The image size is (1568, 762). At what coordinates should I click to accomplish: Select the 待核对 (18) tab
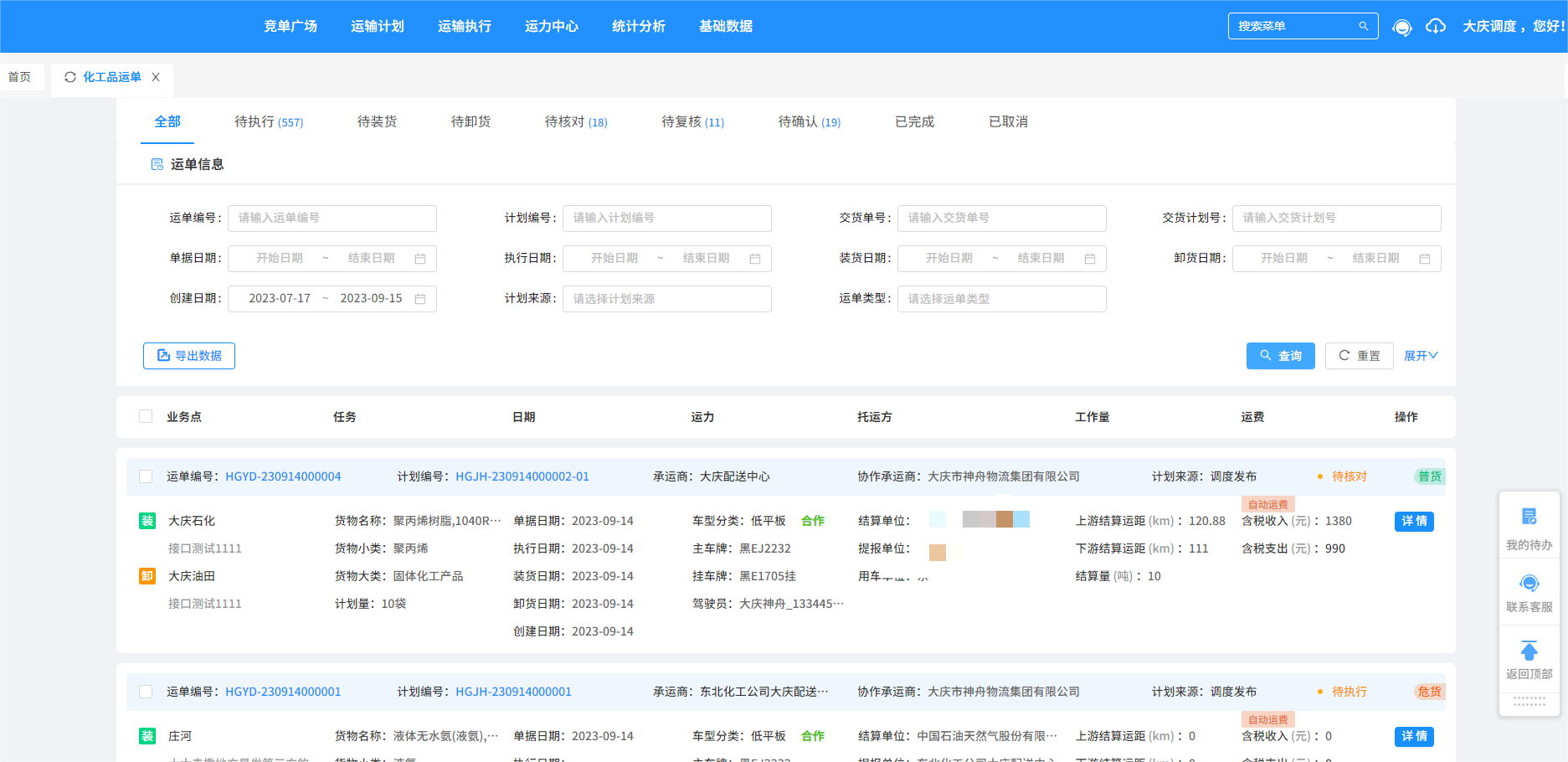click(x=576, y=121)
